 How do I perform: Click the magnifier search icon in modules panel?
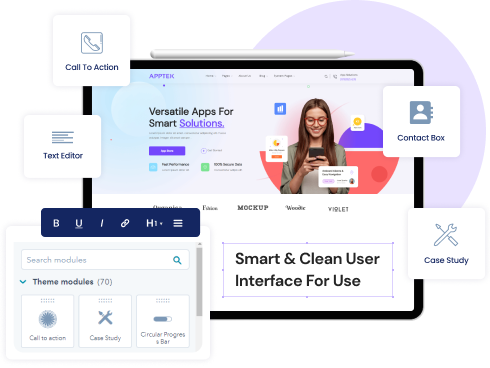tap(177, 260)
